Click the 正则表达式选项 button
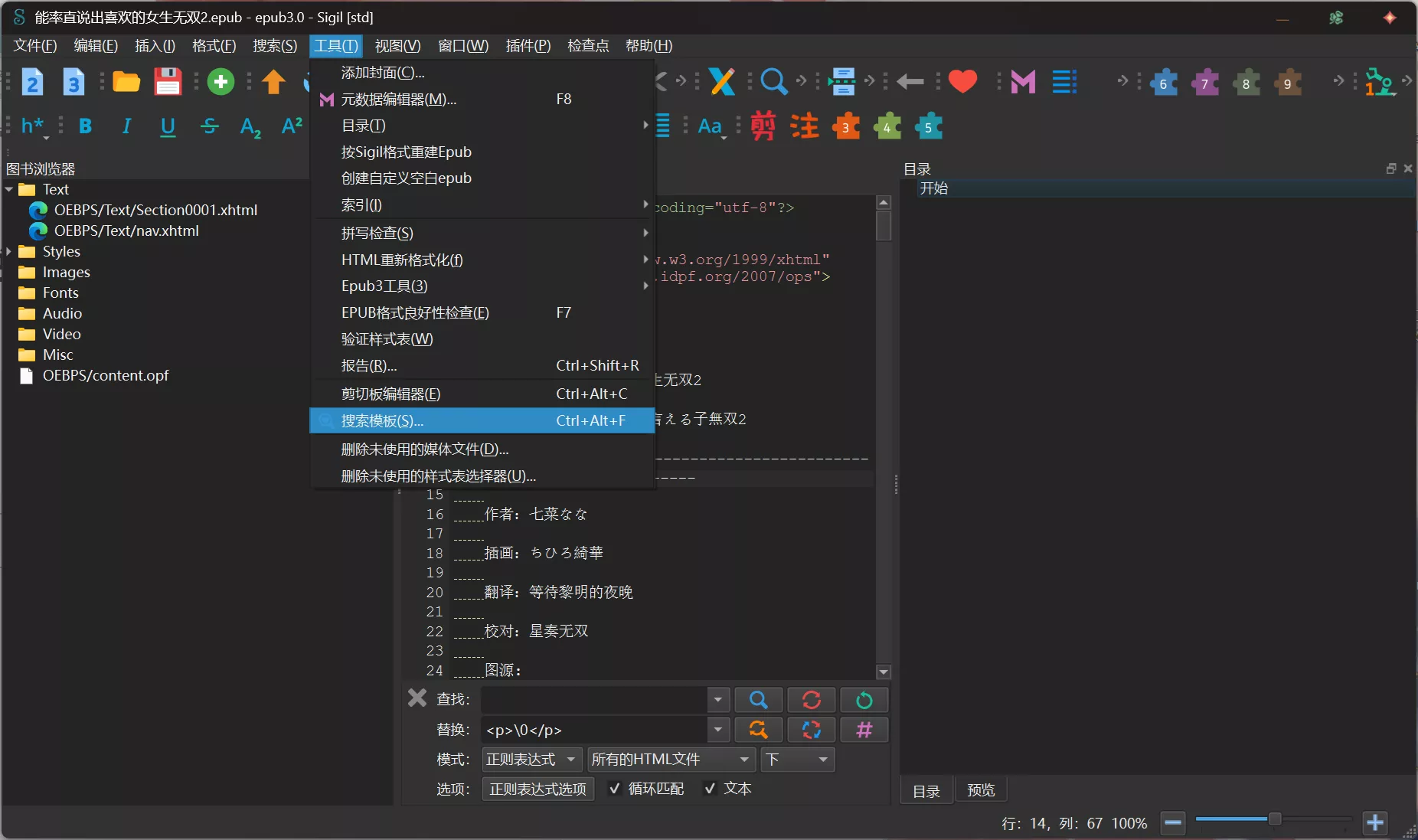 click(537, 789)
